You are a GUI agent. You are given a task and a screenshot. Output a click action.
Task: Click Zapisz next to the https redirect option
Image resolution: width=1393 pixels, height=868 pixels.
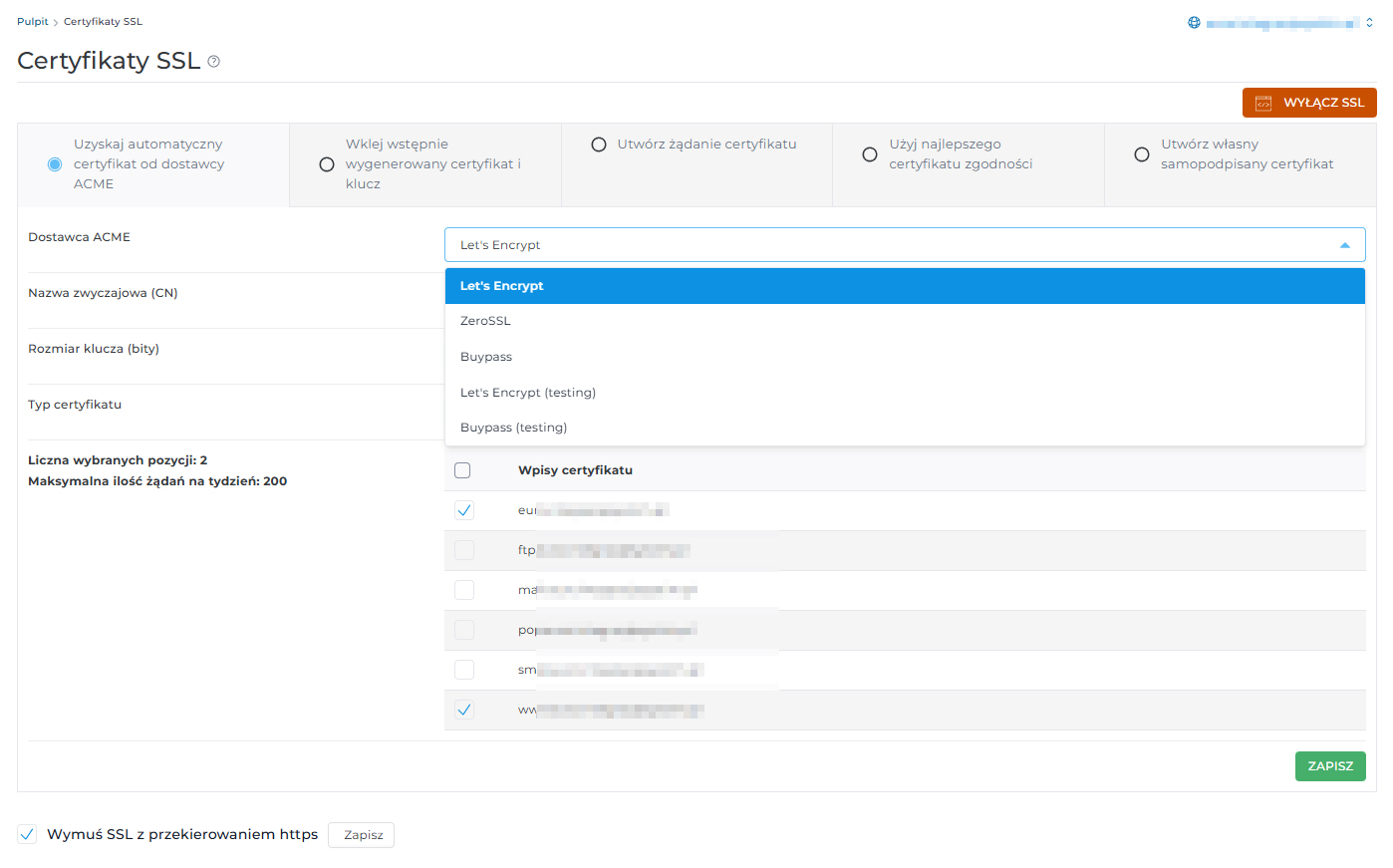pos(361,834)
